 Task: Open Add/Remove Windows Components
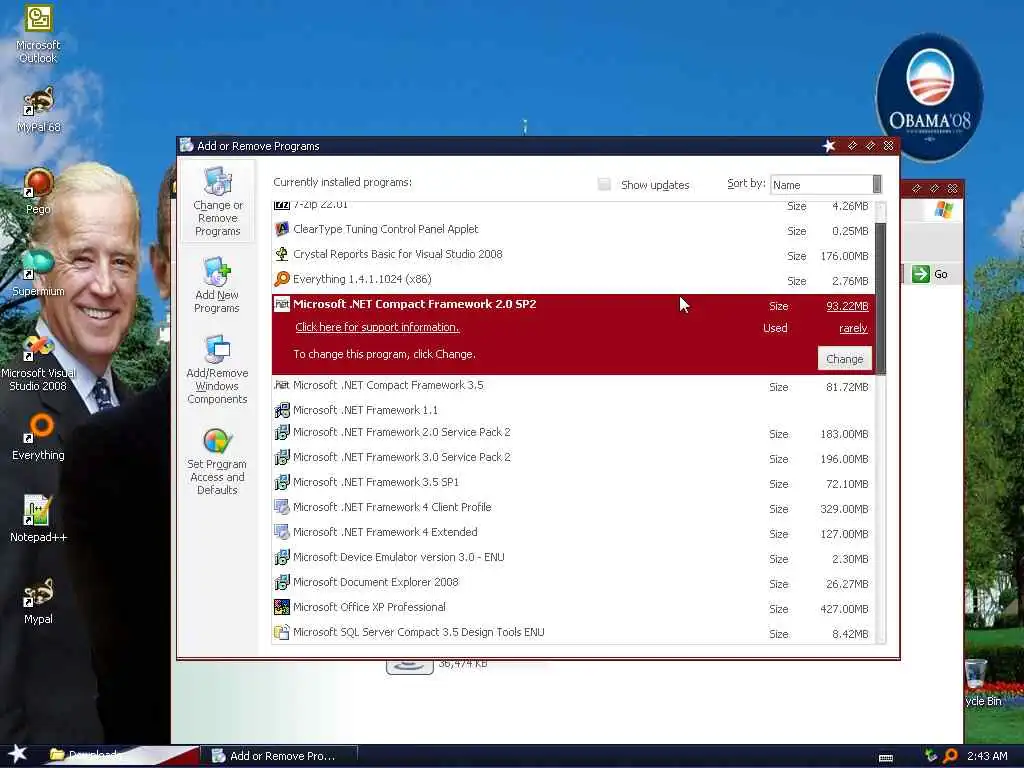(217, 370)
